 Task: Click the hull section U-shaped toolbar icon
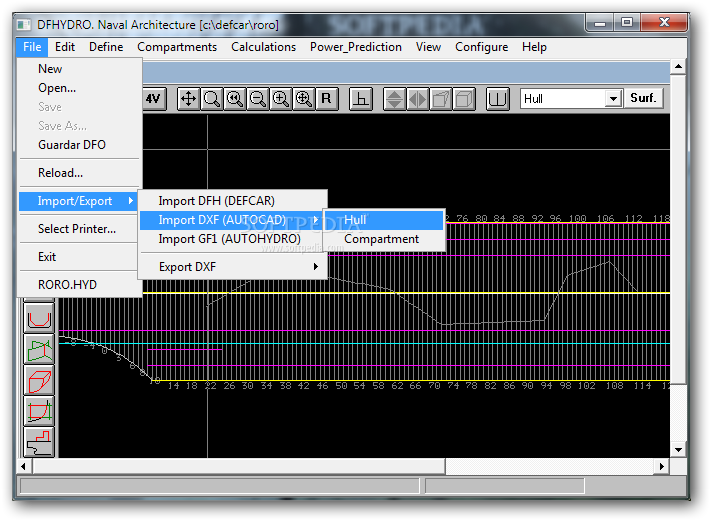[x=497, y=98]
